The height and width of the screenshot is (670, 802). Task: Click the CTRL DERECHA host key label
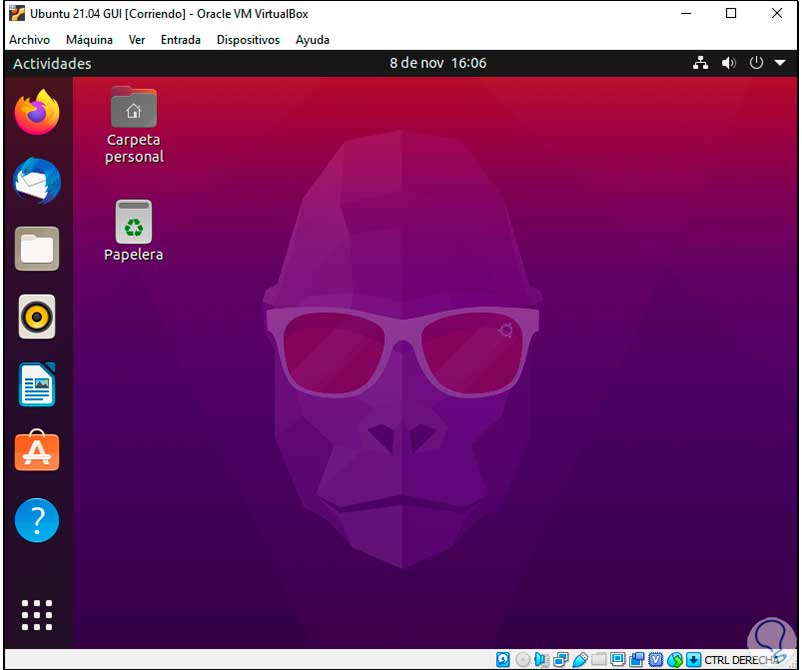click(742, 660)
